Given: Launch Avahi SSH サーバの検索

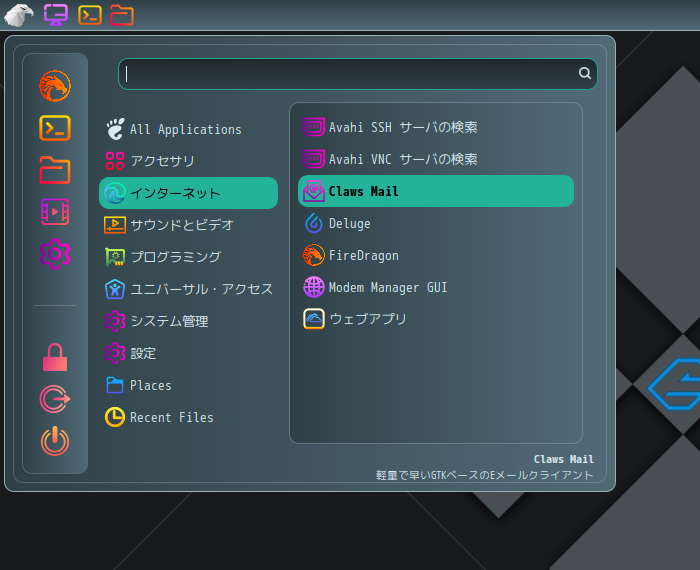Looking at the screenshot, I should [x=436, y=127].
